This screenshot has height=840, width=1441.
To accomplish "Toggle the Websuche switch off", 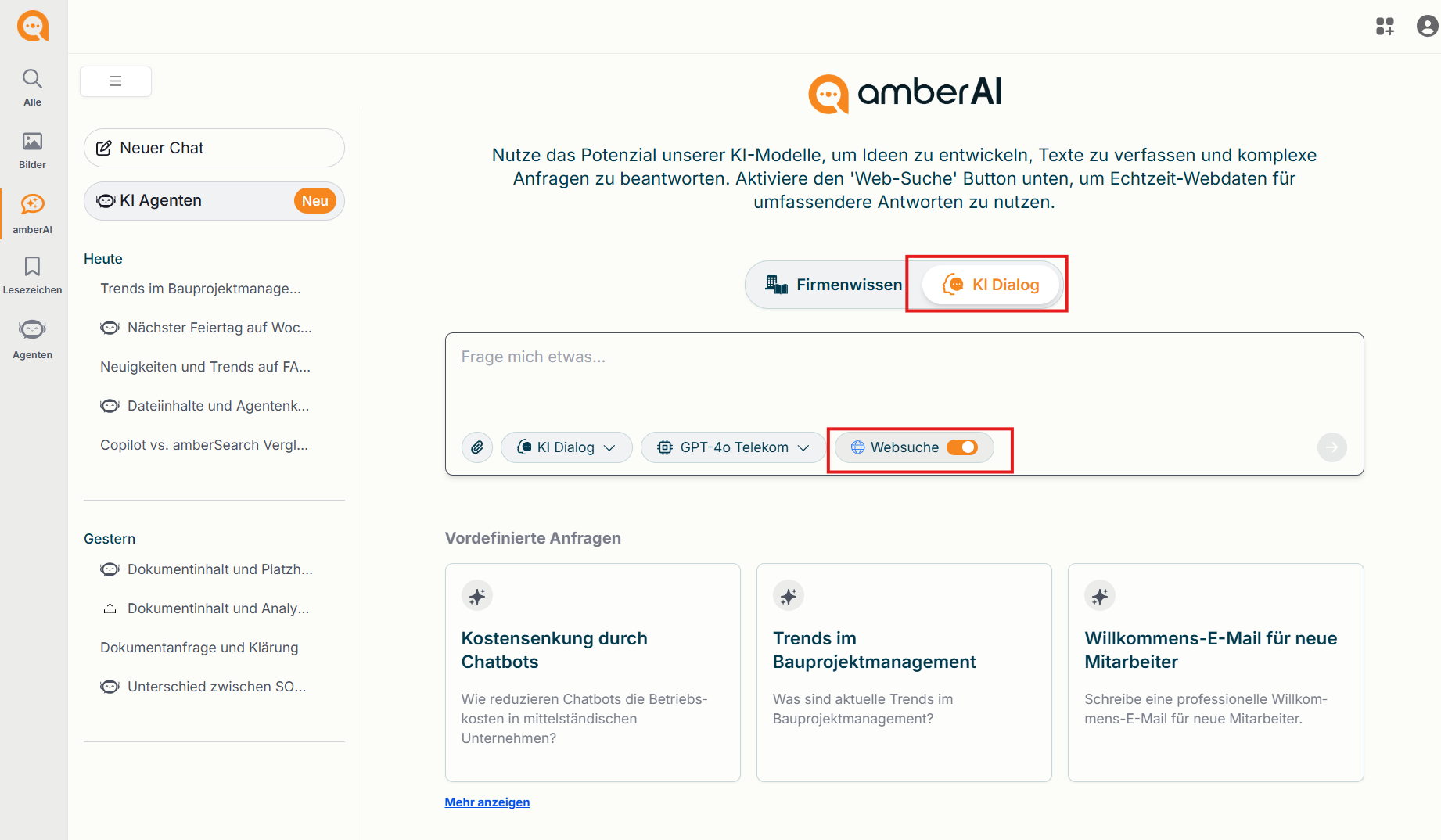I will (962, 447).
